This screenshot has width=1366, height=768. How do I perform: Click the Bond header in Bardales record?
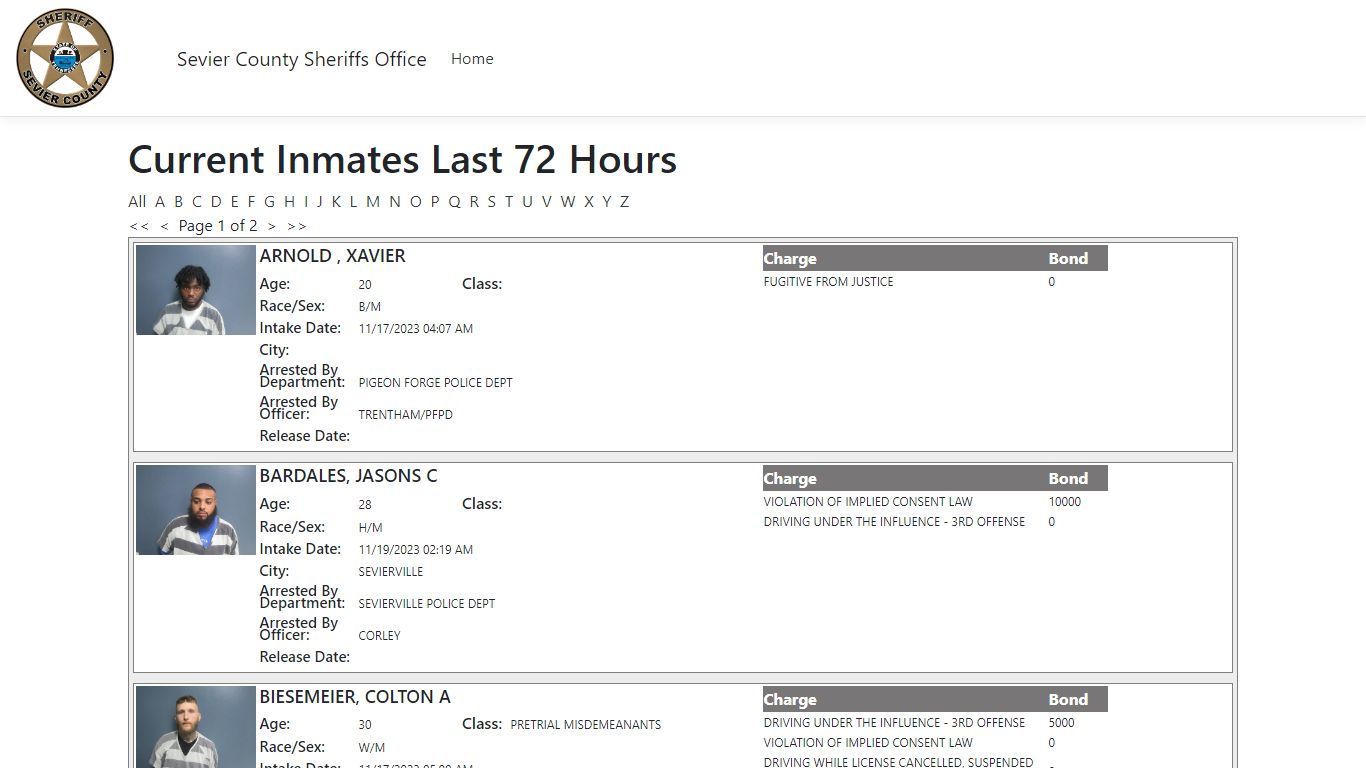[x=1068, y=478]
